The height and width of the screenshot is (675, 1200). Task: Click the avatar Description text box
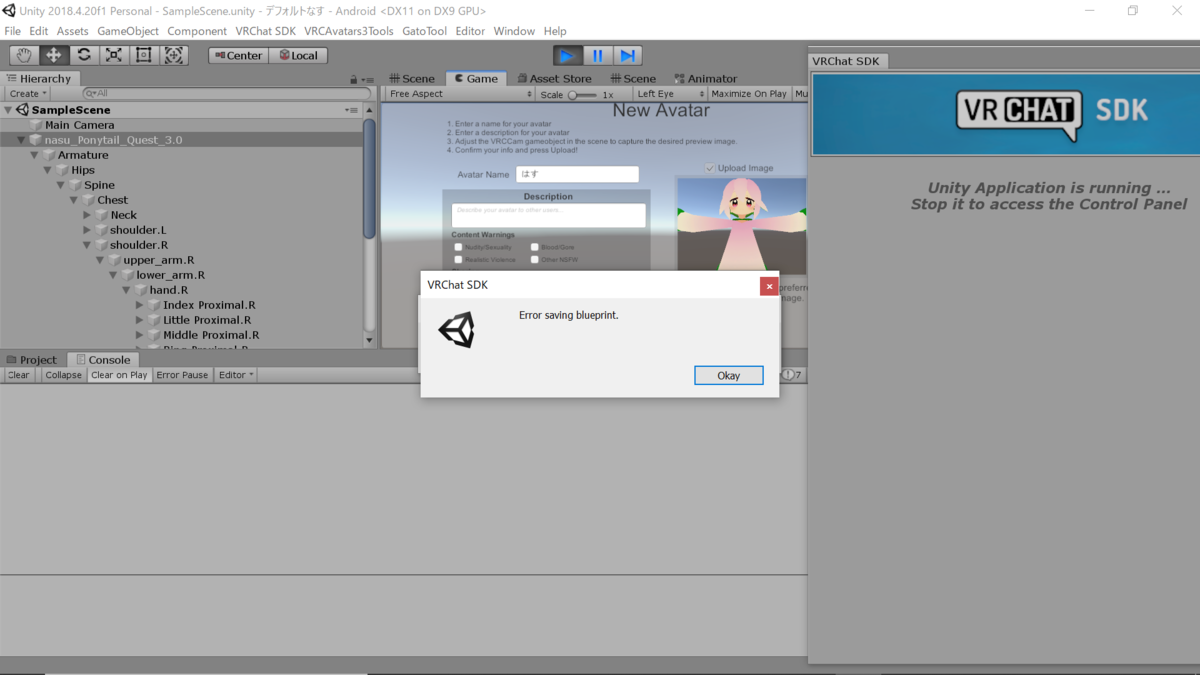(x=548, y=215)
